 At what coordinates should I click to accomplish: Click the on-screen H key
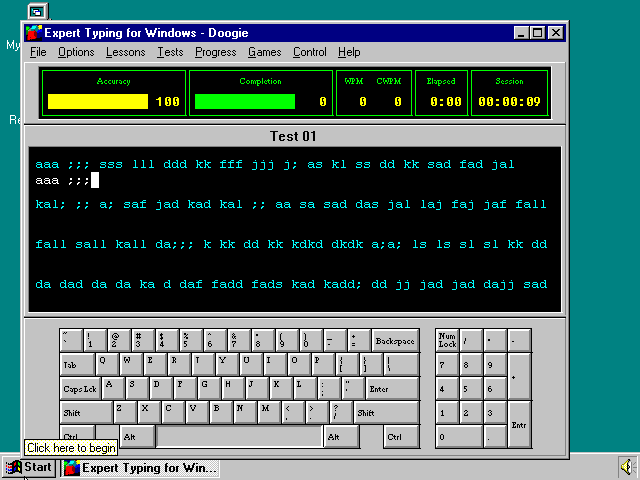[233, 389]
